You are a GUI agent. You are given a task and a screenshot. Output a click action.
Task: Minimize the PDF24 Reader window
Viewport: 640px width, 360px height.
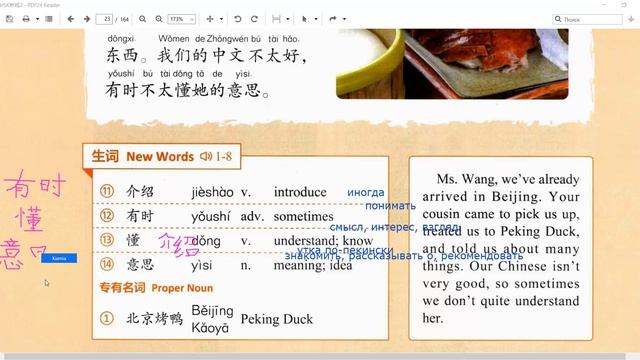[604, 4]
